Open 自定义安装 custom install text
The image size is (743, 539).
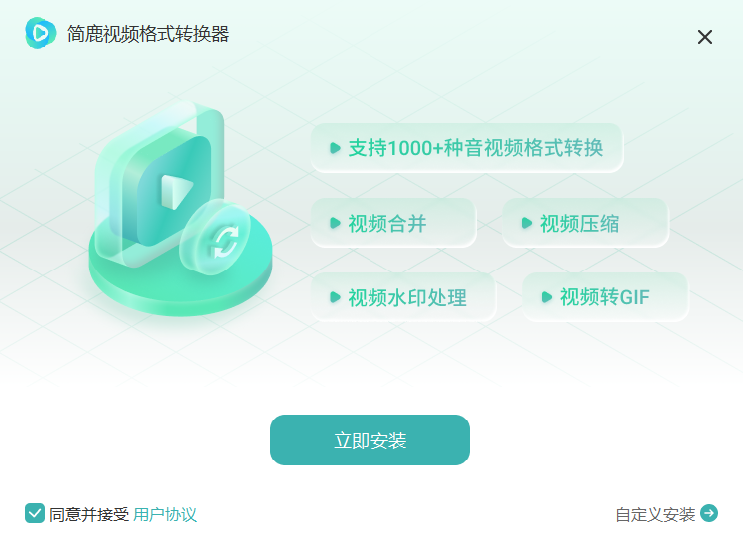655,514
